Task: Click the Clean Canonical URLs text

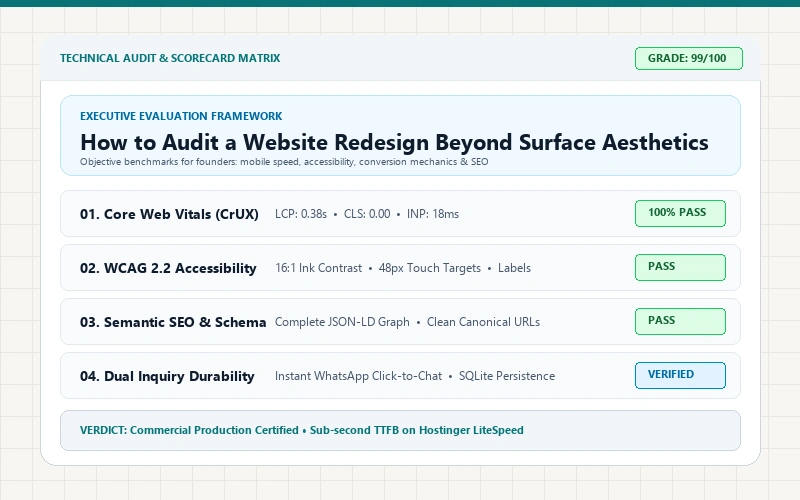Action: tap(483, 322)
